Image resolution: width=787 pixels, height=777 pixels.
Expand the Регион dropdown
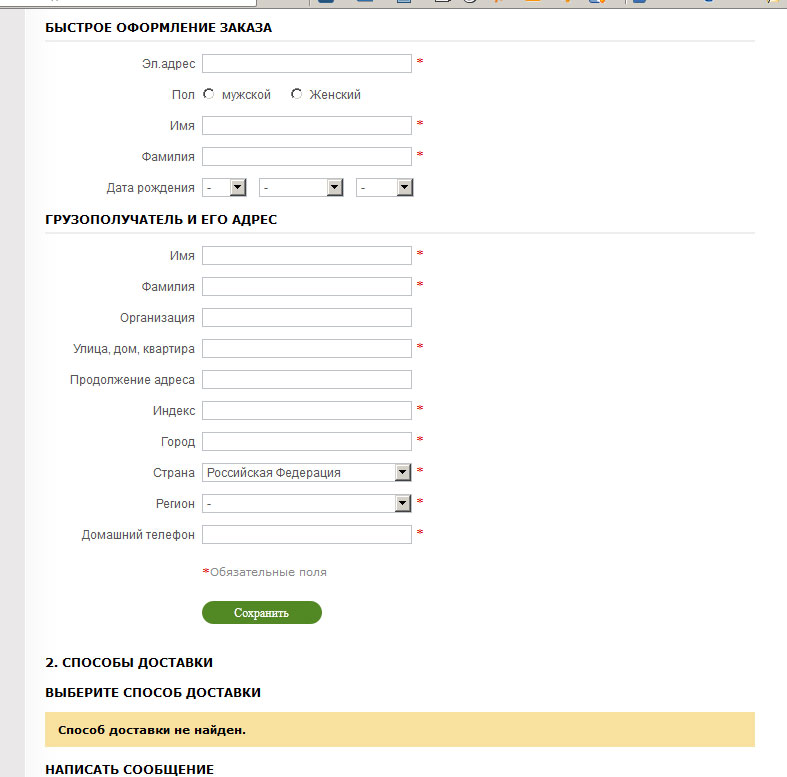pos(307,503)
